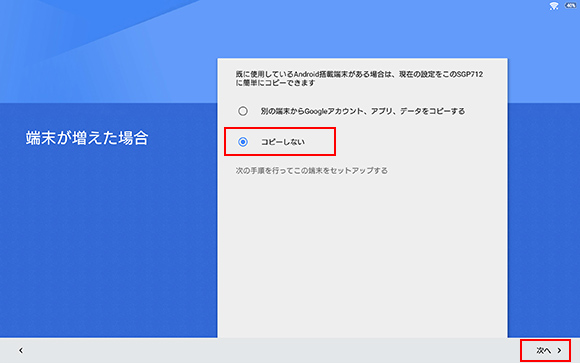
Task: Click the description text mentioning SGP712
Action: pos(359,78)
